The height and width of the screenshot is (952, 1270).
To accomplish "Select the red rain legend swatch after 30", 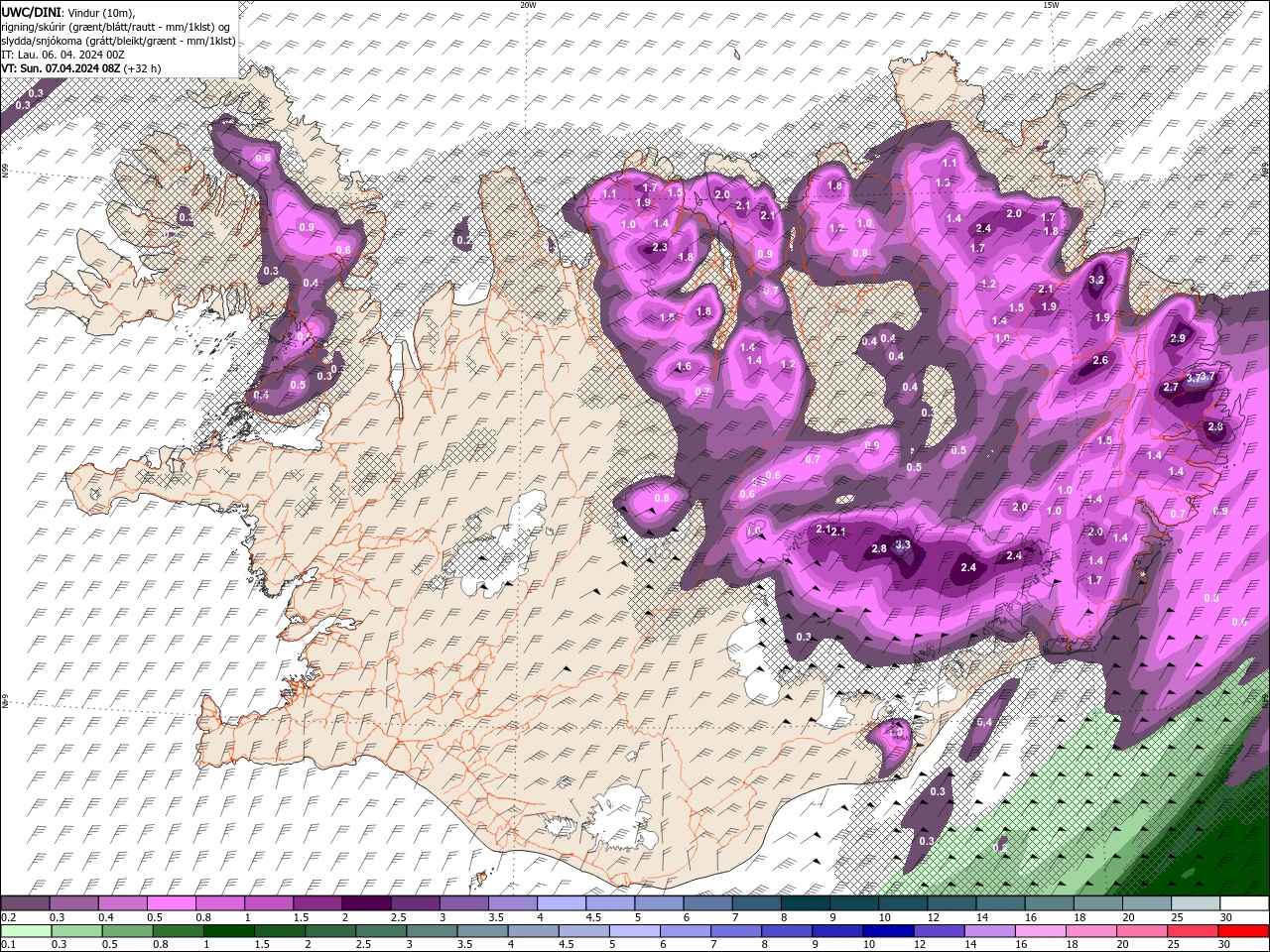I will 1244,931.
